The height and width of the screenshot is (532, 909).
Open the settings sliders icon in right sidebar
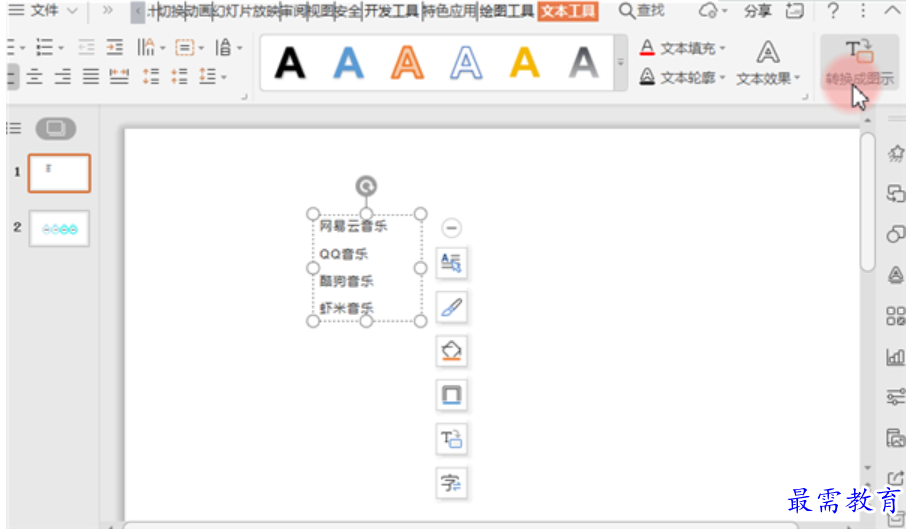[x=896, y=397]
